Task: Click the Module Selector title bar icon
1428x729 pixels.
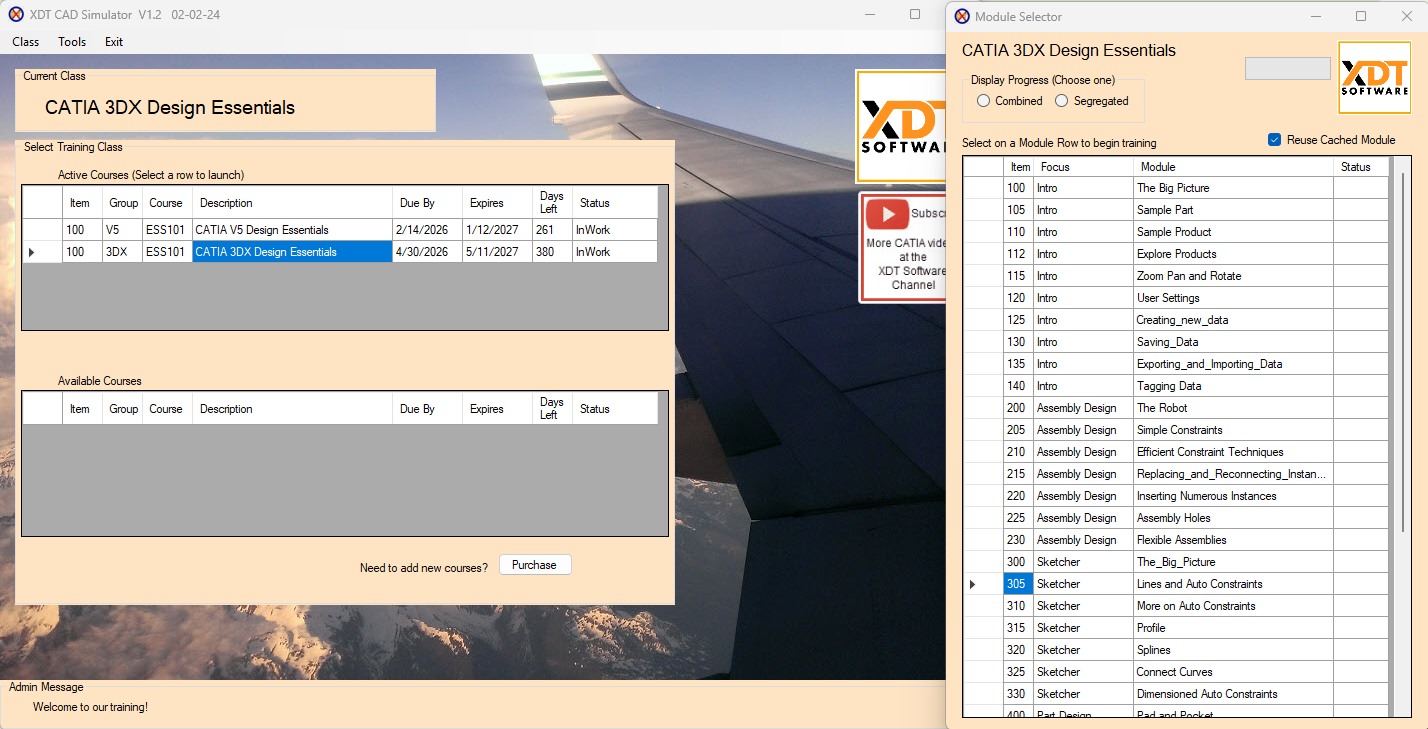Action: point(962,16)
